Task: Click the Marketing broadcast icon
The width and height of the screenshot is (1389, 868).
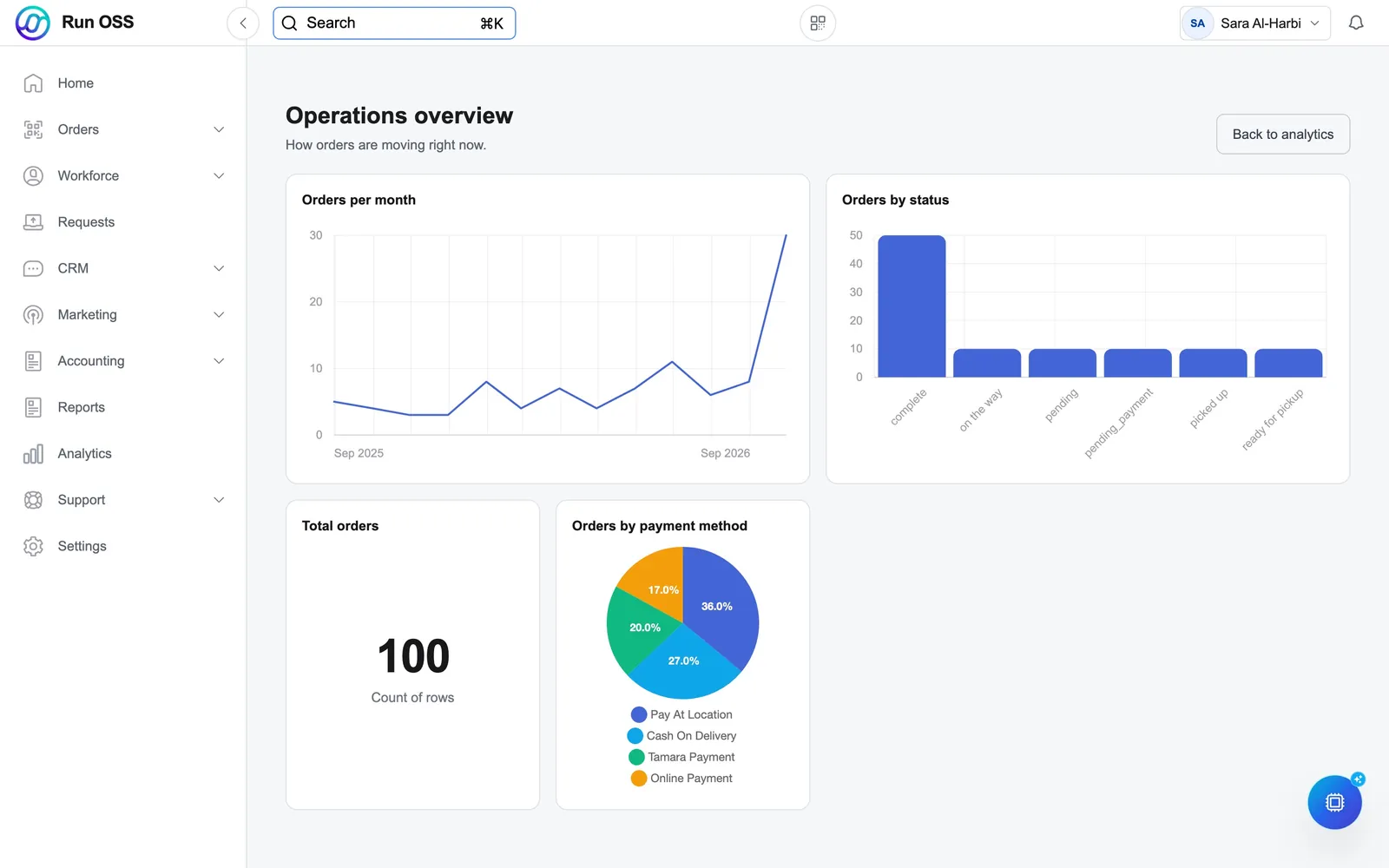Action: pyautogui.click(x=33, y=315)
